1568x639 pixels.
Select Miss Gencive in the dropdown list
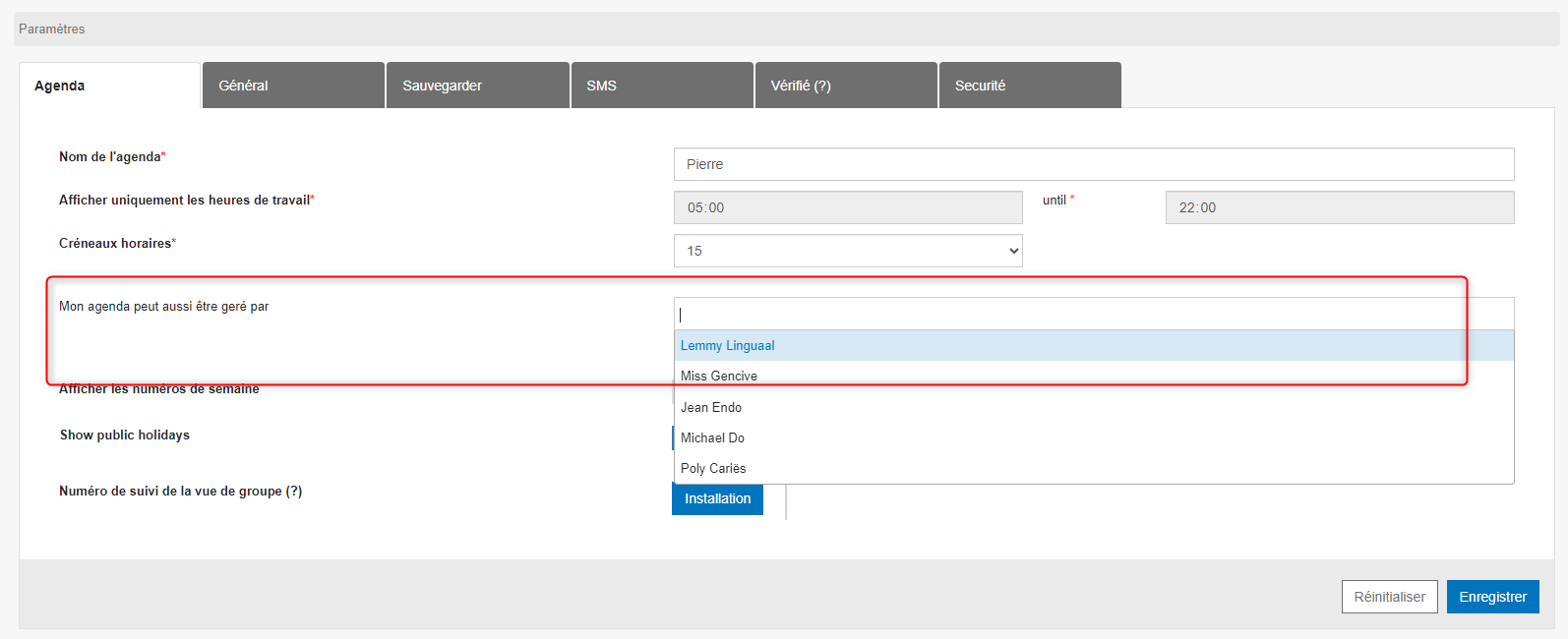pos(1092,376)
